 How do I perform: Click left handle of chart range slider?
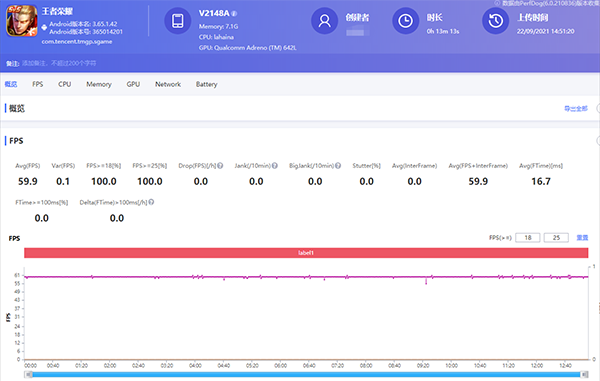click(28, 374)
